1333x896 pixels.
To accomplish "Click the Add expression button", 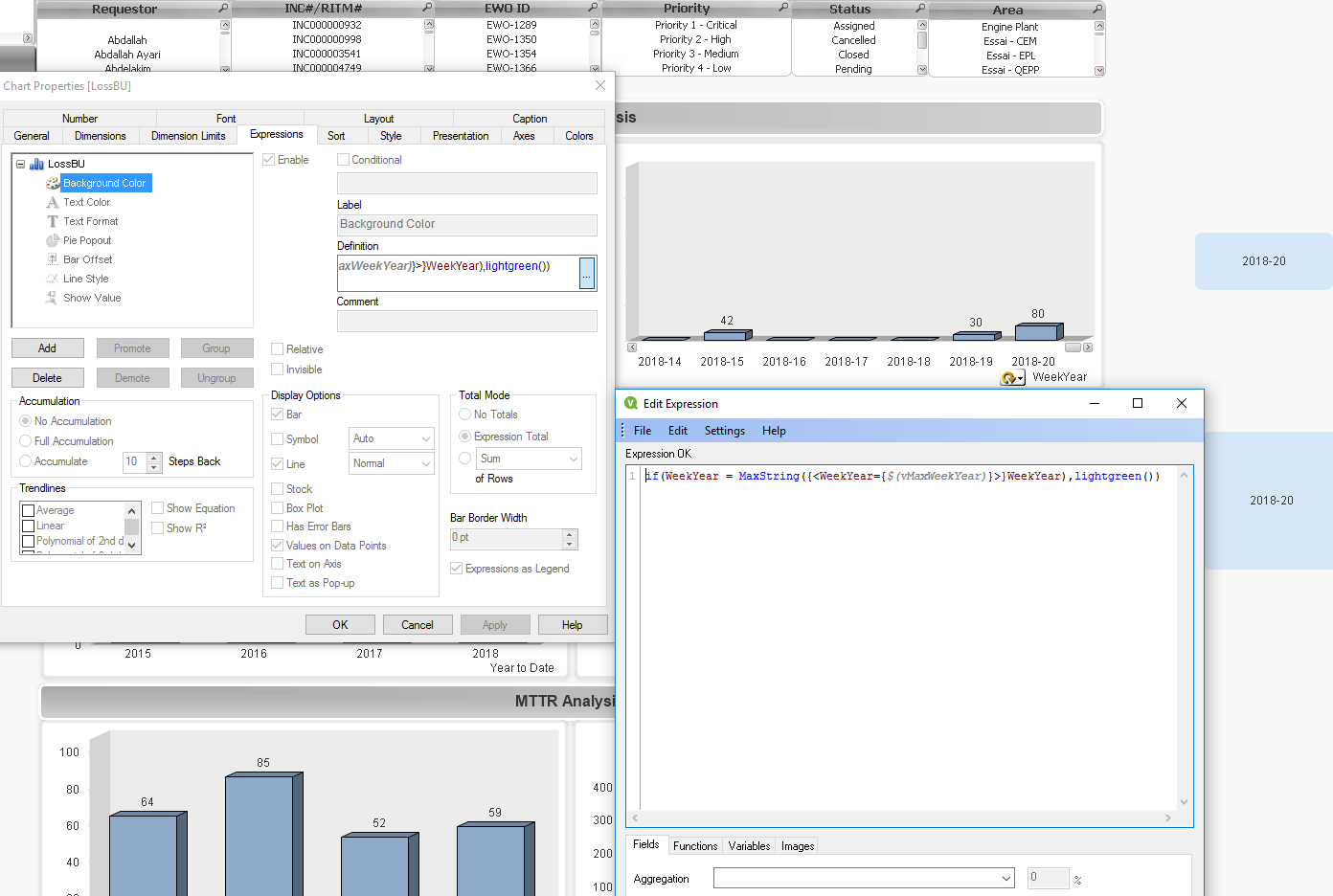I will click(x=47, y=348).
